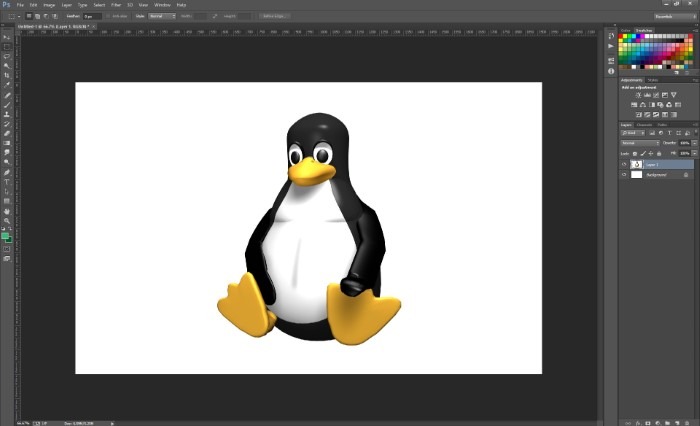Image resolution: width=700 pixels, height=426 pixels.
Task: Switch to the Color panel tab
Action: pos(625,30)
